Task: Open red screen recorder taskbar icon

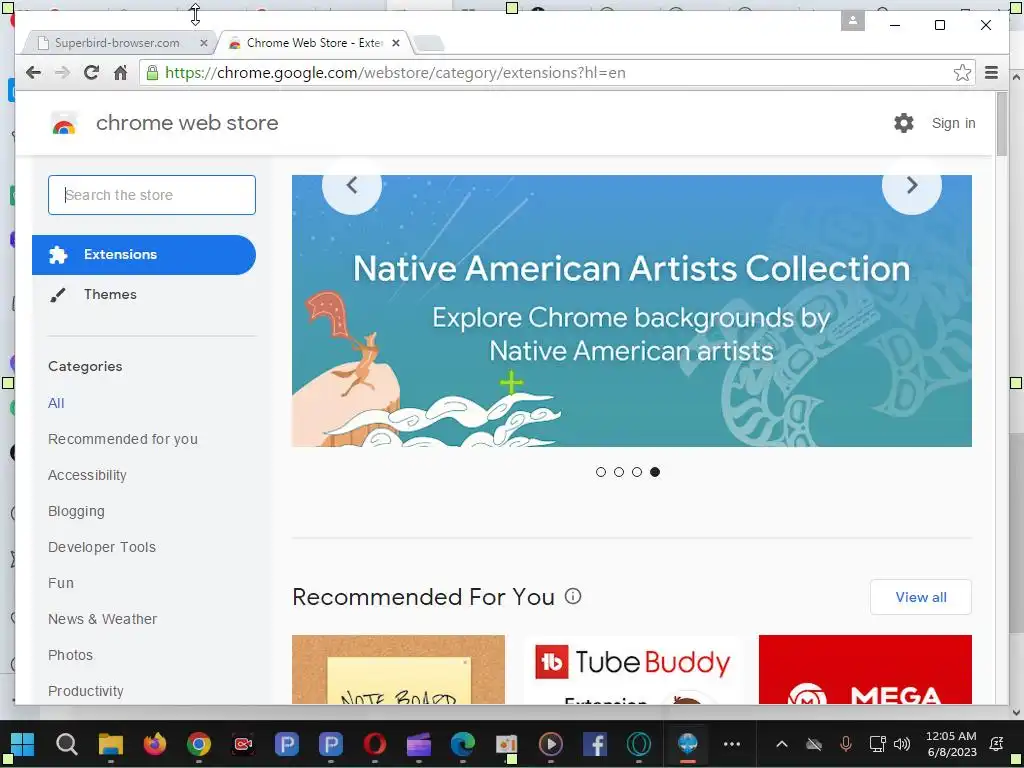Action: coord(243,744)
